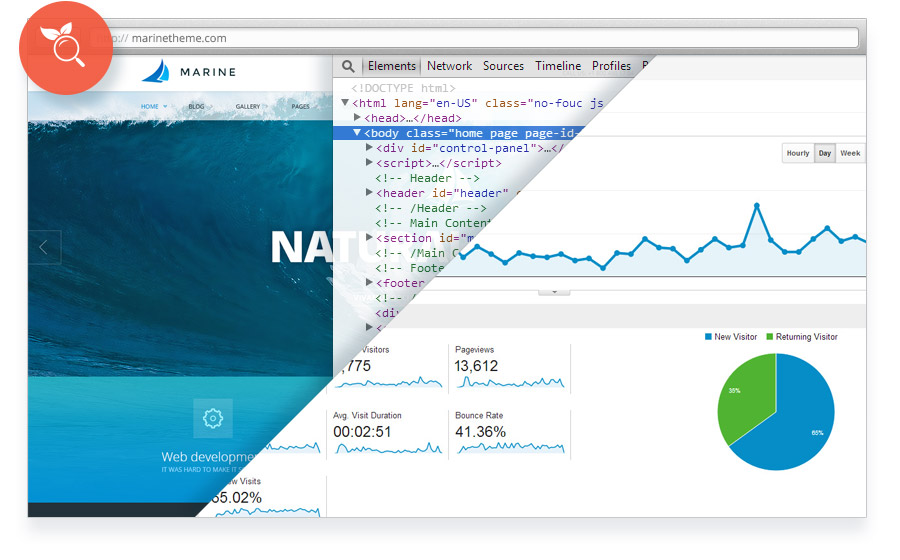900x560 pixels.
Task: Click the gear icon above Web development
Action: coord(213,418)
